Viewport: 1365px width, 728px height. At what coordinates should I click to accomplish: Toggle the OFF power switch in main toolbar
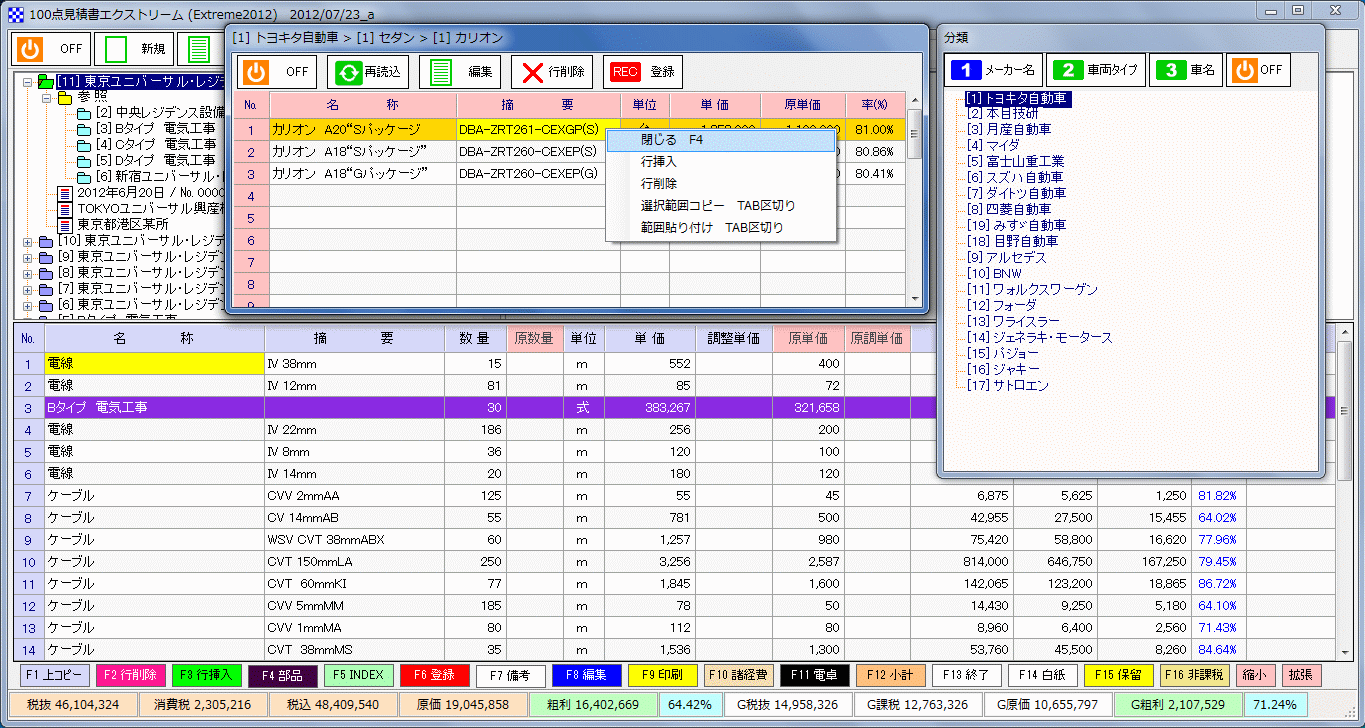point(50,48)
